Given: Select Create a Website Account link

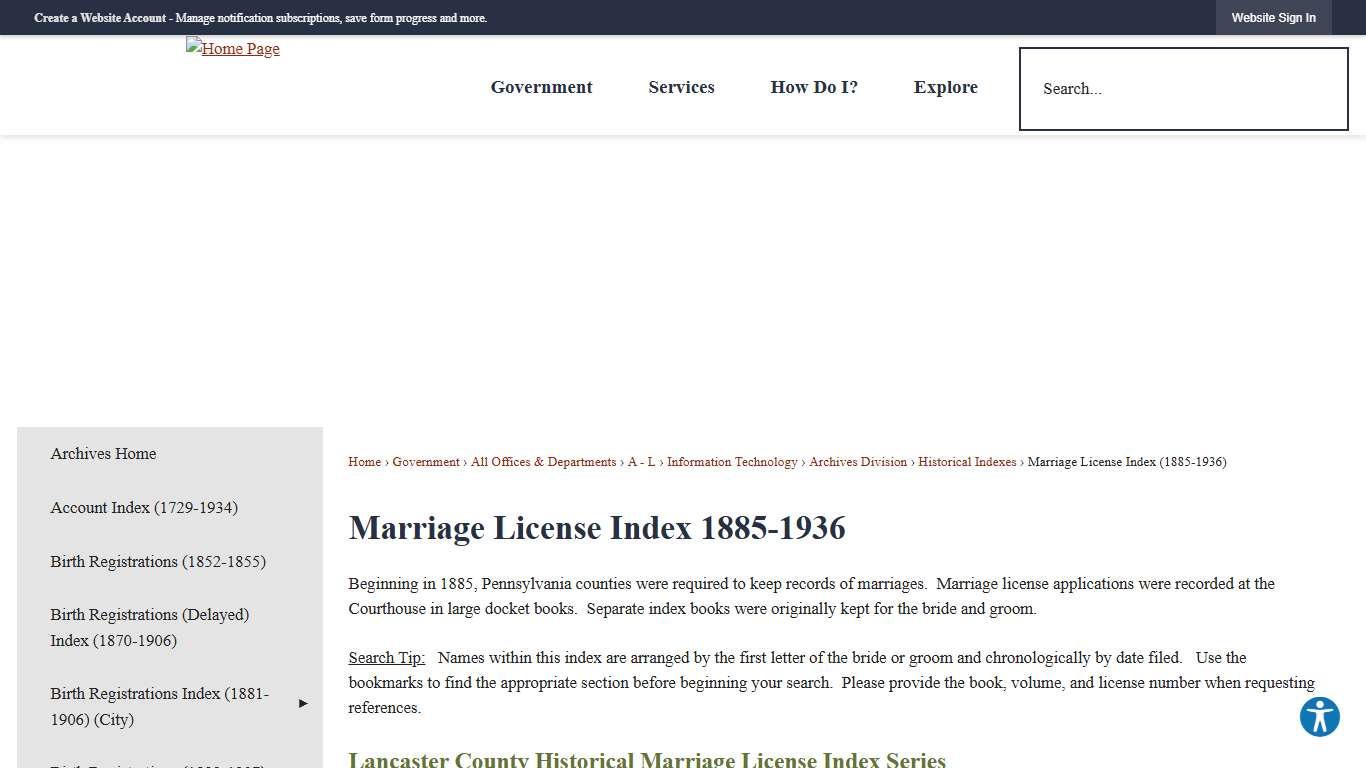Looking at the screenshot, I should pos(99,17).
